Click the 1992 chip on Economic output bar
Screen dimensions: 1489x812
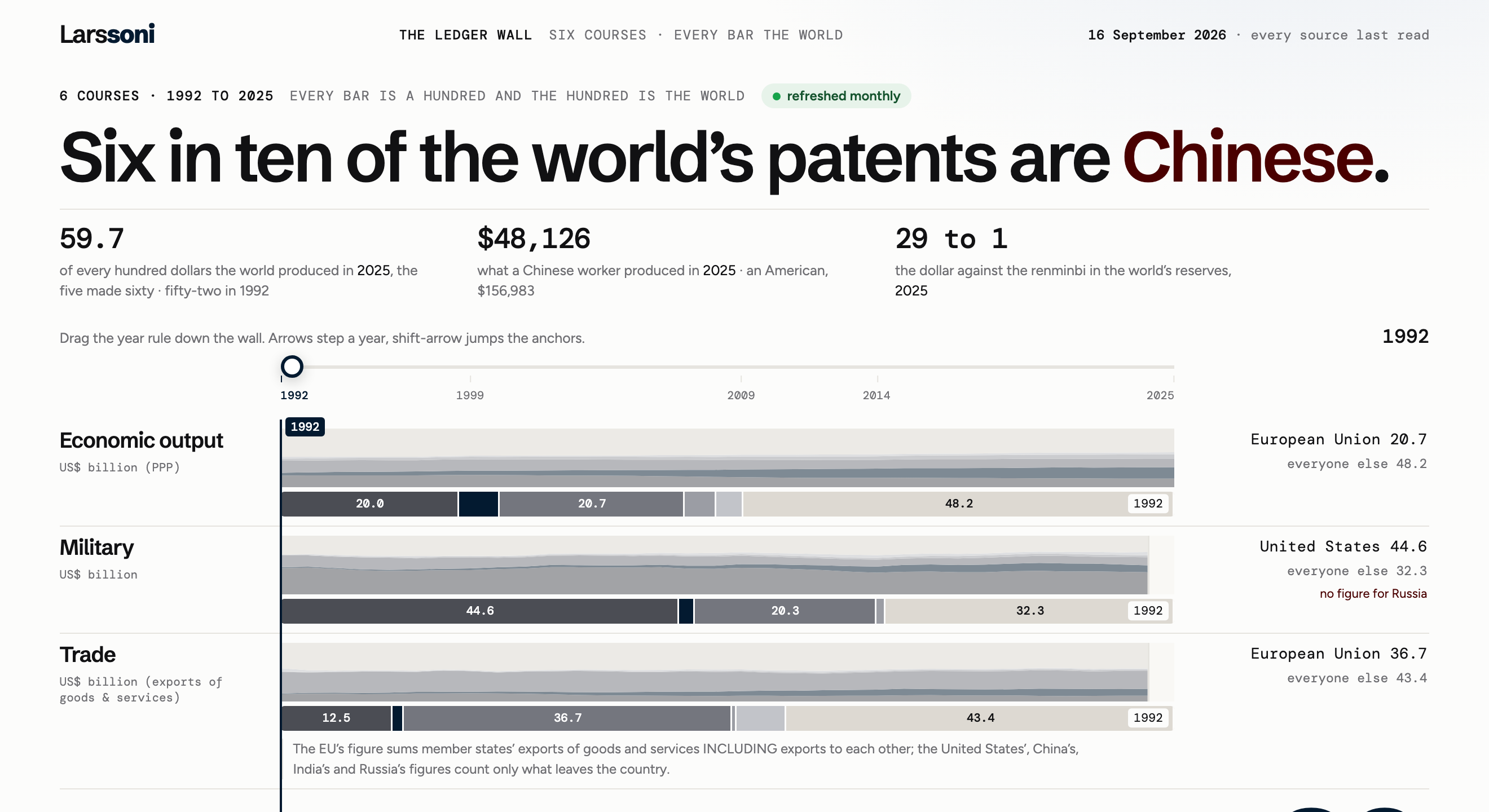1148,504
